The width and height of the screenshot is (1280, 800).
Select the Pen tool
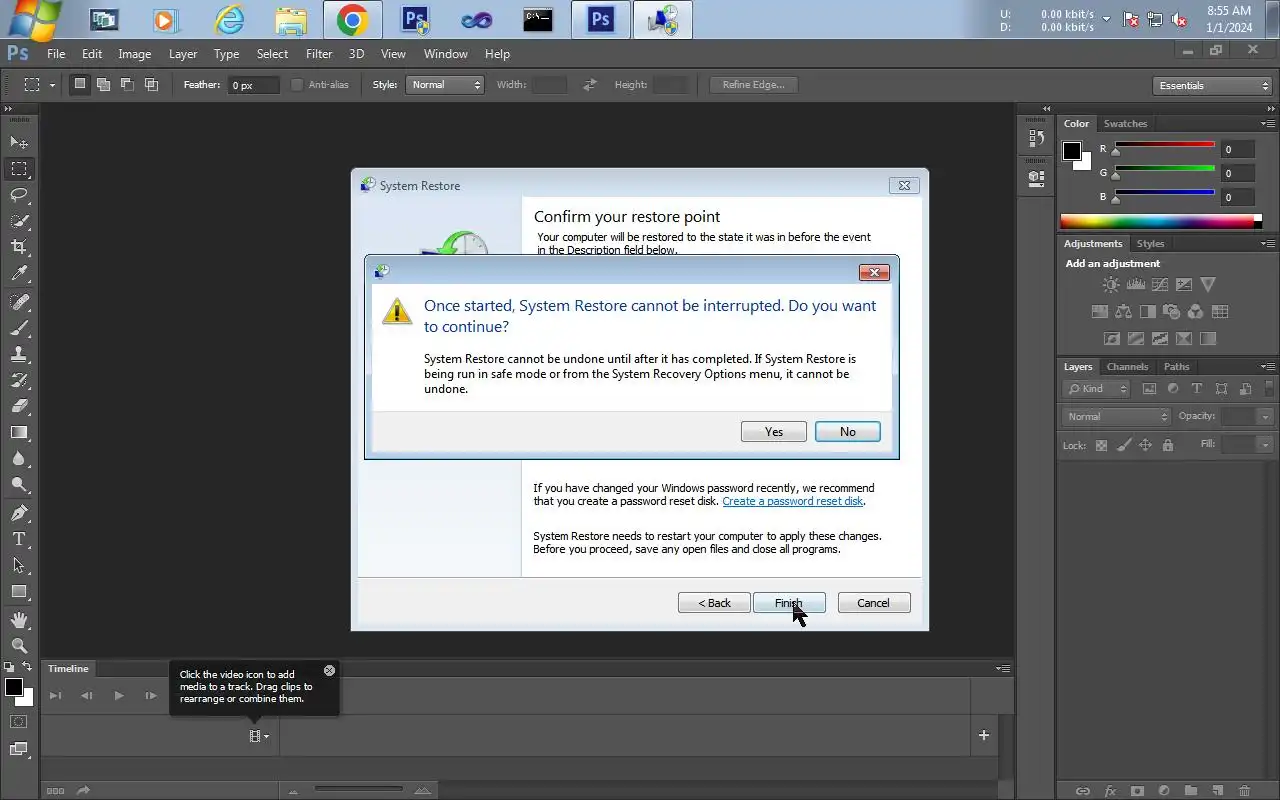click(19, 513)
